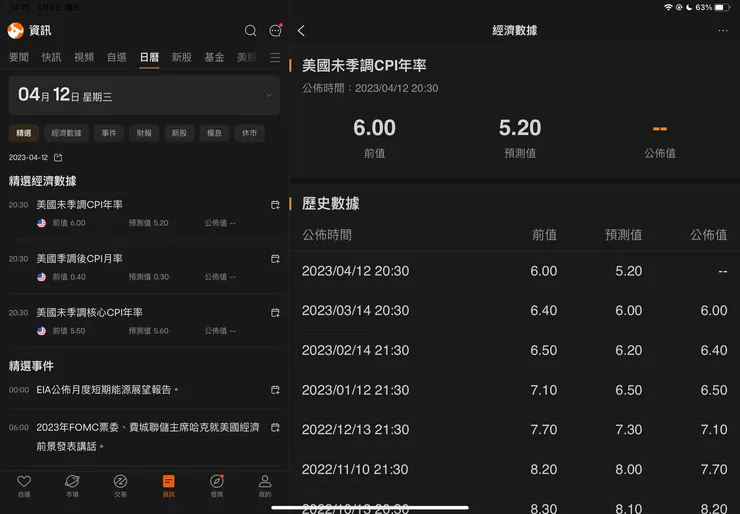Select the 新股 filter chip
The width and height of the screenshot is (740, 514).
tap(179, 133)
